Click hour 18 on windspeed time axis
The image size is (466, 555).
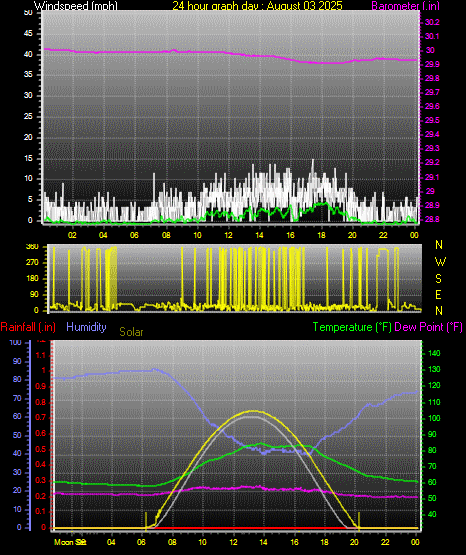321,235
